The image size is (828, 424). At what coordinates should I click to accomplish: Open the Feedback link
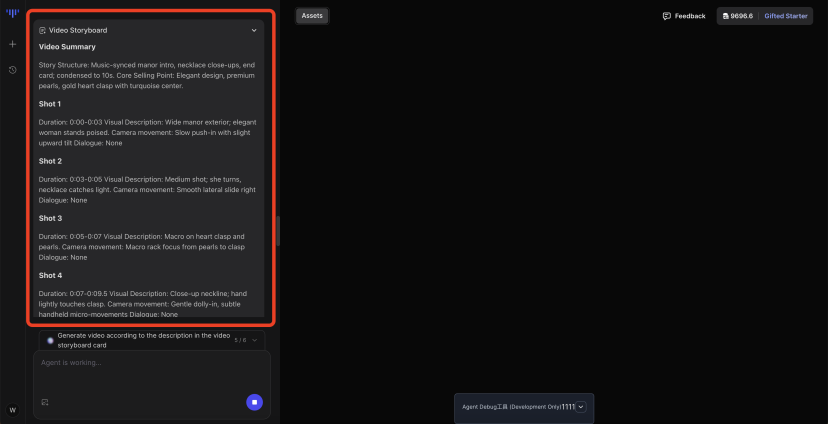[x=689, y=16]
